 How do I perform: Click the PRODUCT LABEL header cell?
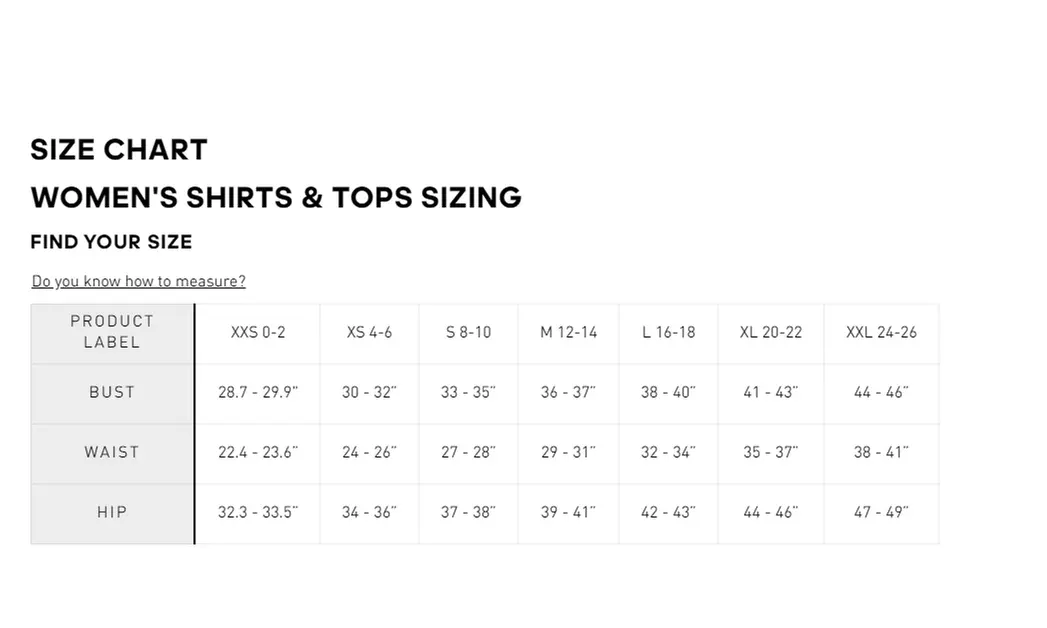click(x=112, y=332)
